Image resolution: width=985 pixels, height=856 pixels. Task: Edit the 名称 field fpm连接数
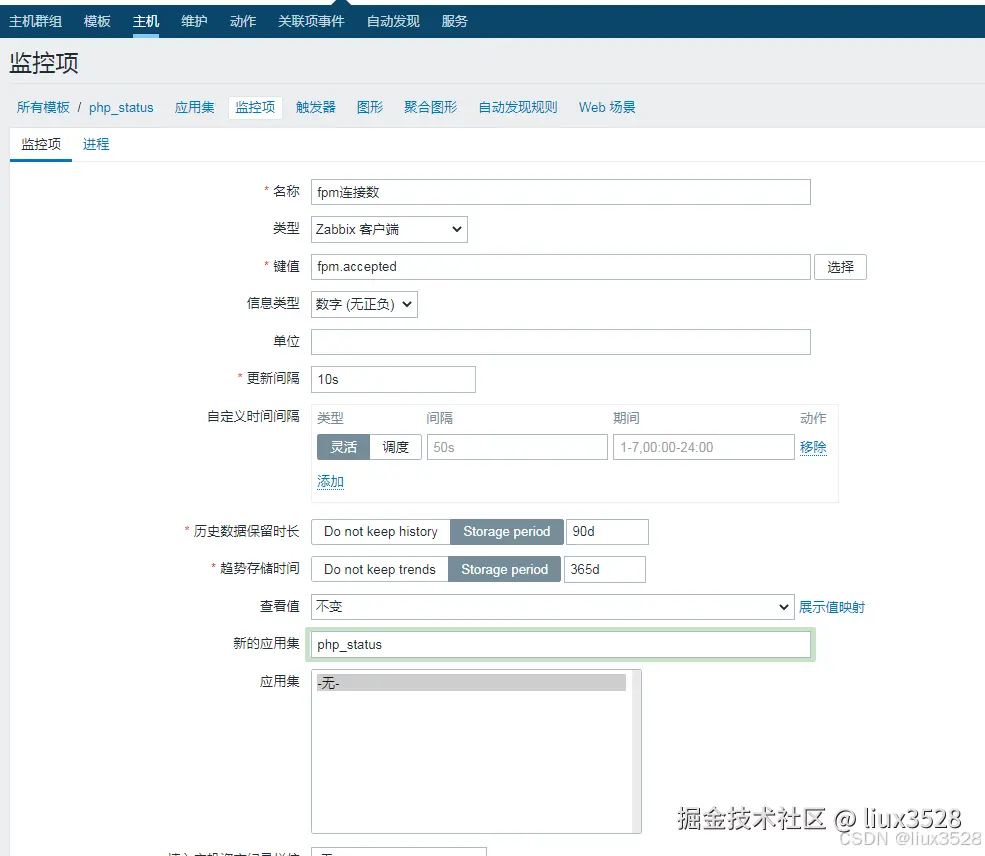(x=560, y=192)
